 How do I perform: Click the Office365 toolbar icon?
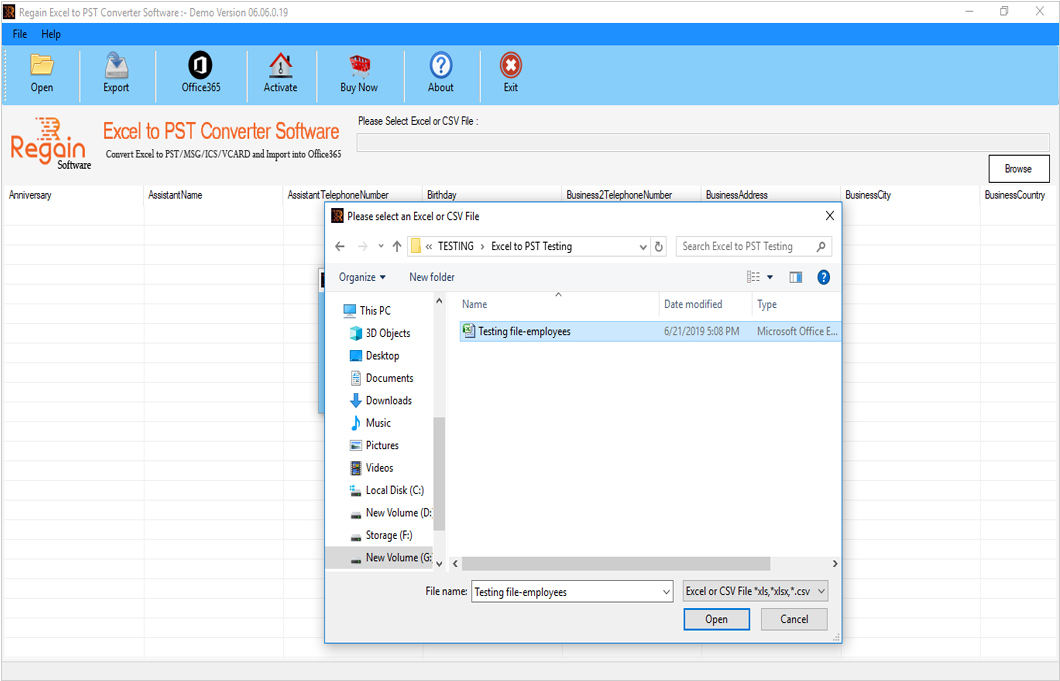pyautogui.click(x=200, y=72)
